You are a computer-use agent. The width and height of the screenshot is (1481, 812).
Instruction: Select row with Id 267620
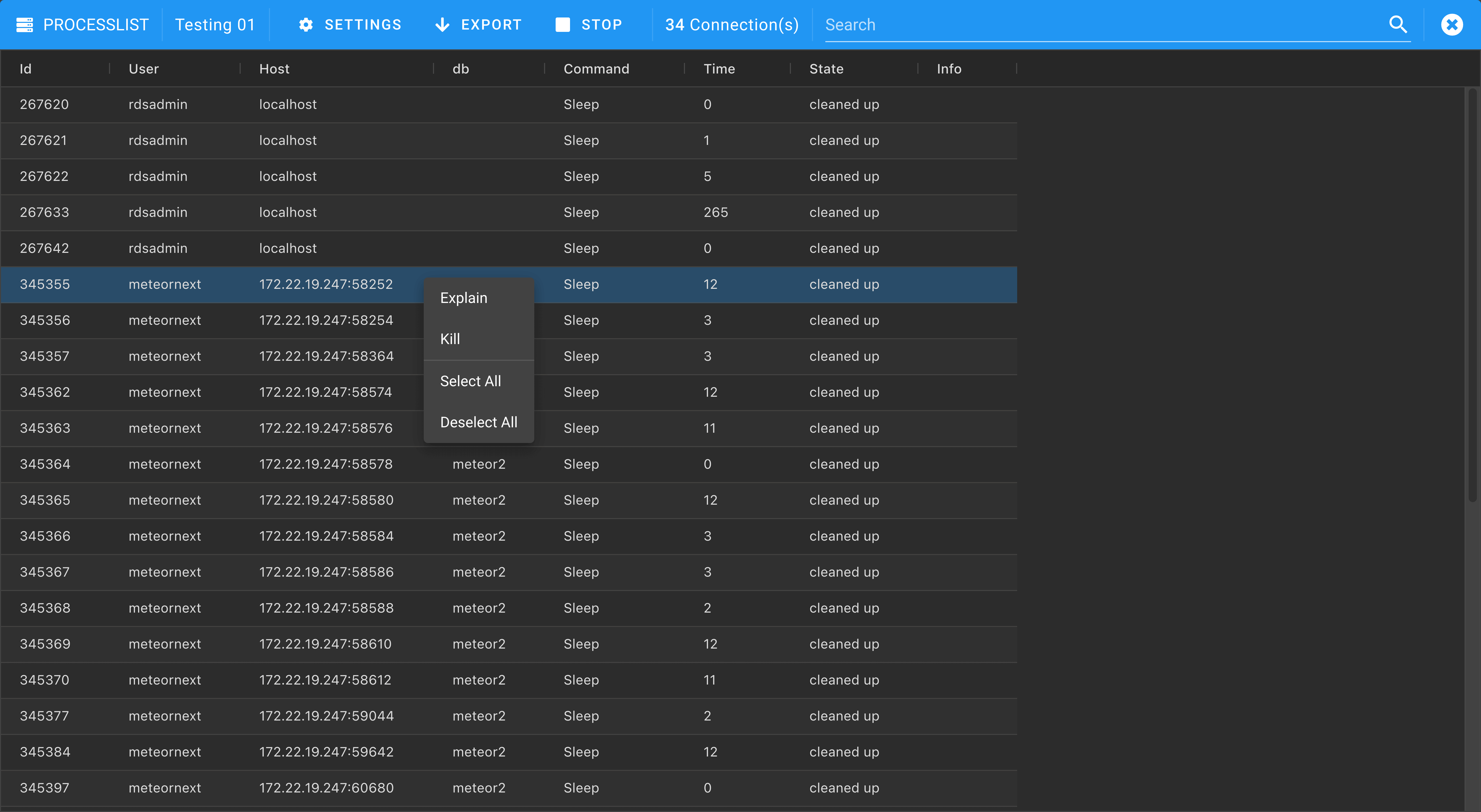[x=509, y=105]
